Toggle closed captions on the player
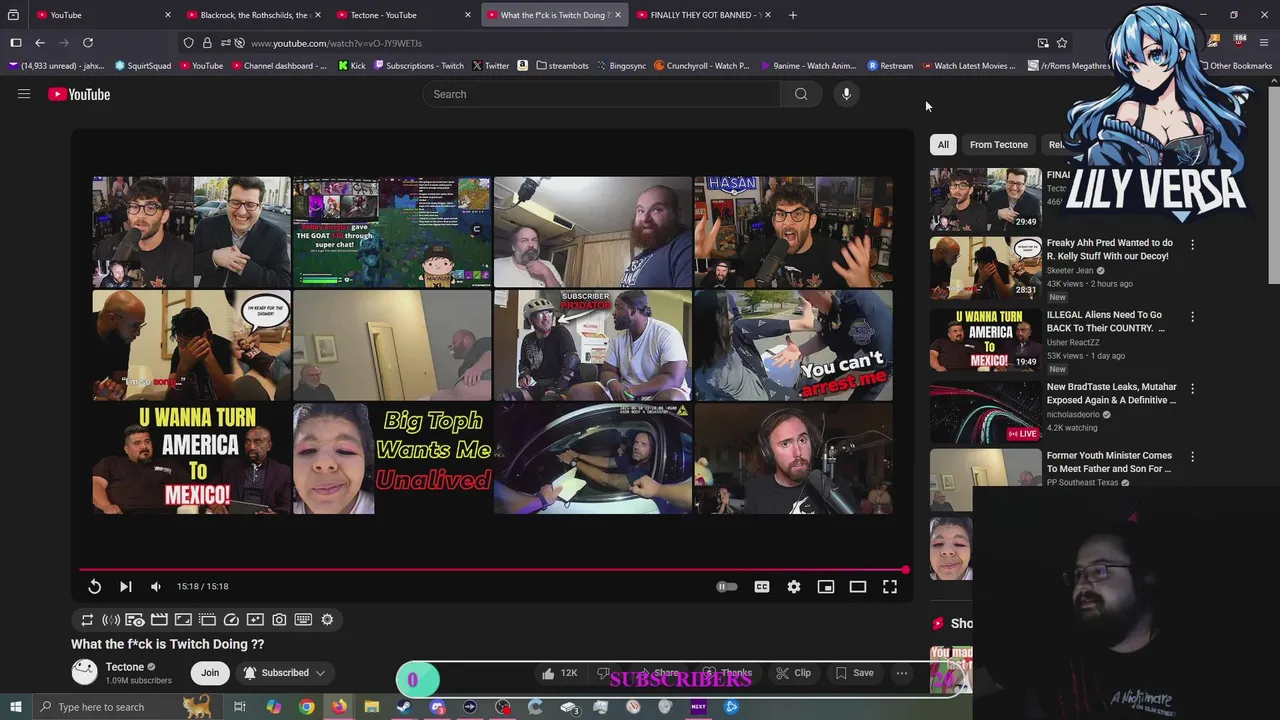Viewport: 1280px width, 720px height. (x=762, y=587)
